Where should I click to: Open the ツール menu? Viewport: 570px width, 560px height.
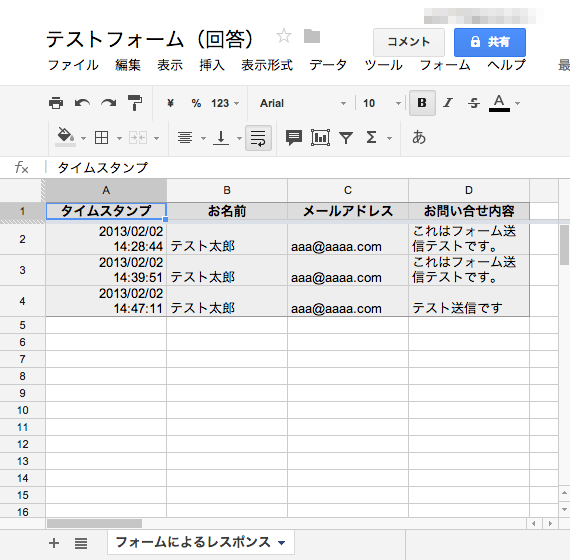pyautogui.click(x=384, y=65)
